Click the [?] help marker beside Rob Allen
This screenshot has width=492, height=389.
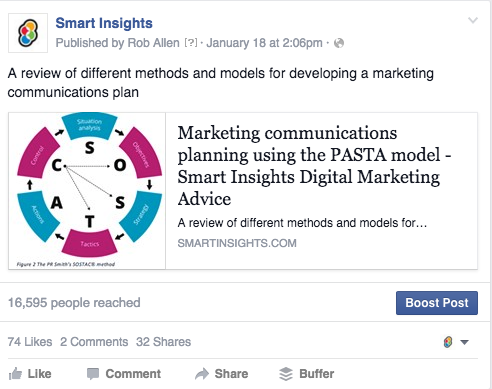pyautogui.click(x=191, y=43)
